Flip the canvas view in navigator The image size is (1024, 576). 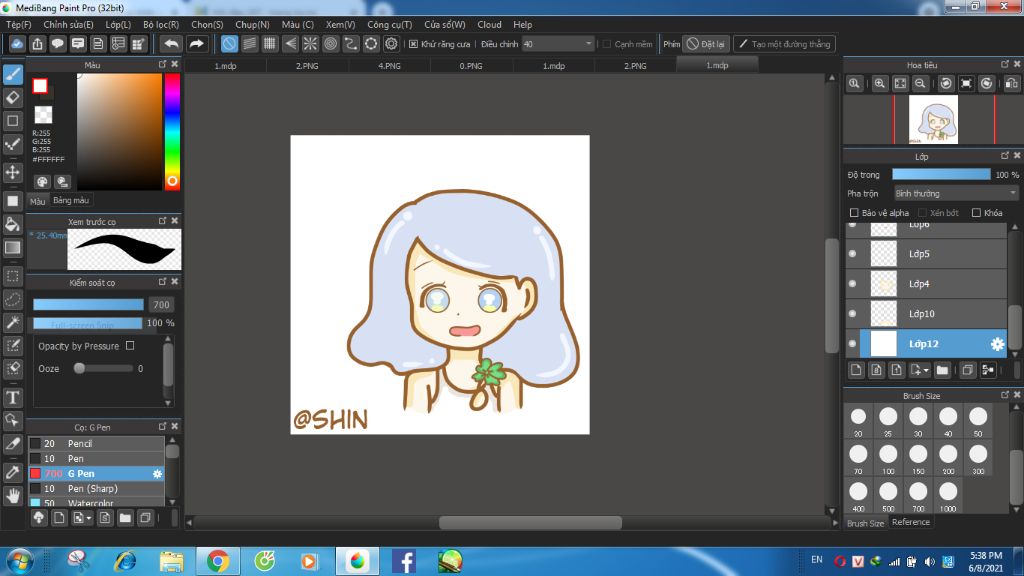click(1012, 84)
